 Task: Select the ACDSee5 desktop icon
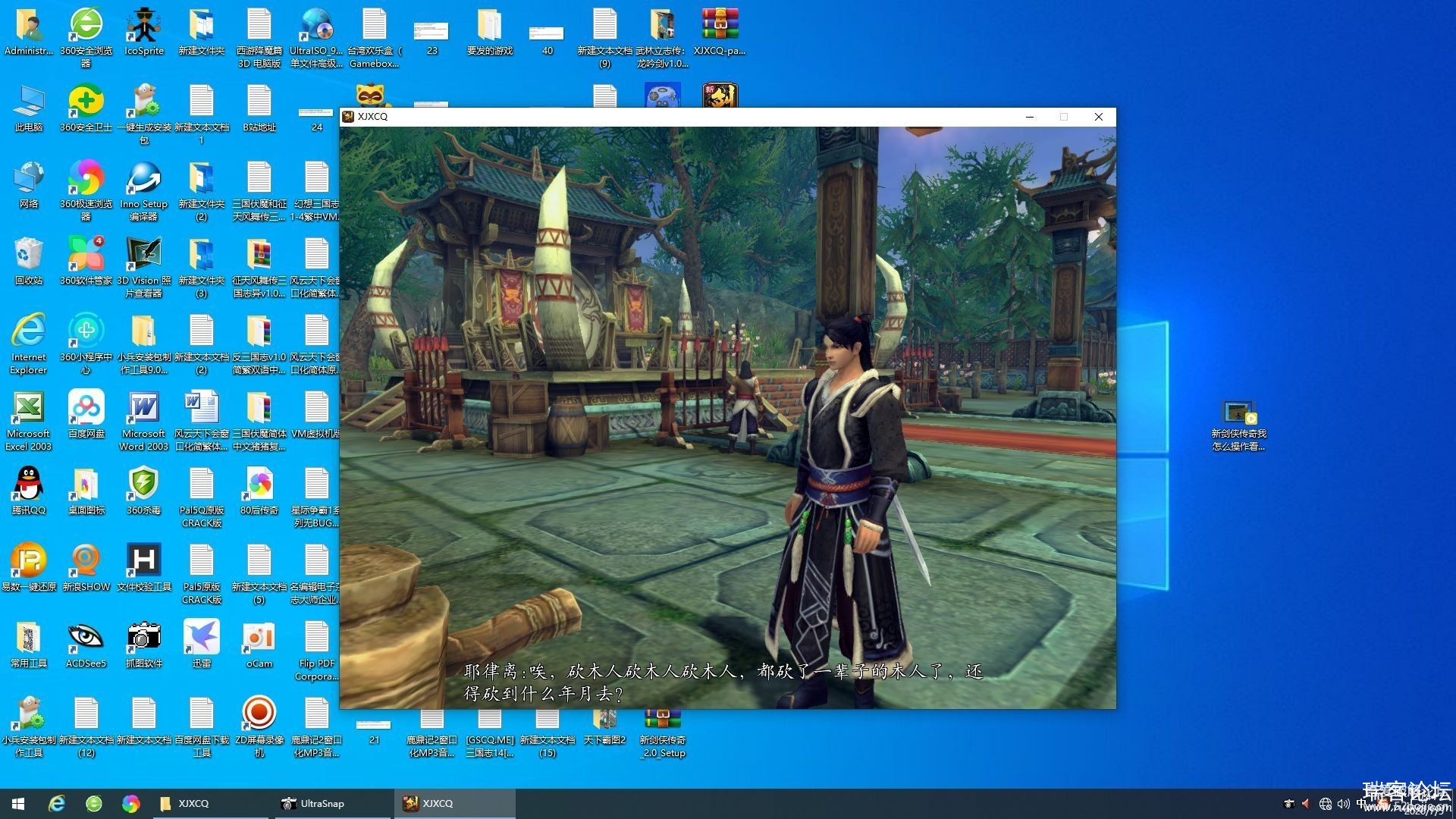pos(86,645)
